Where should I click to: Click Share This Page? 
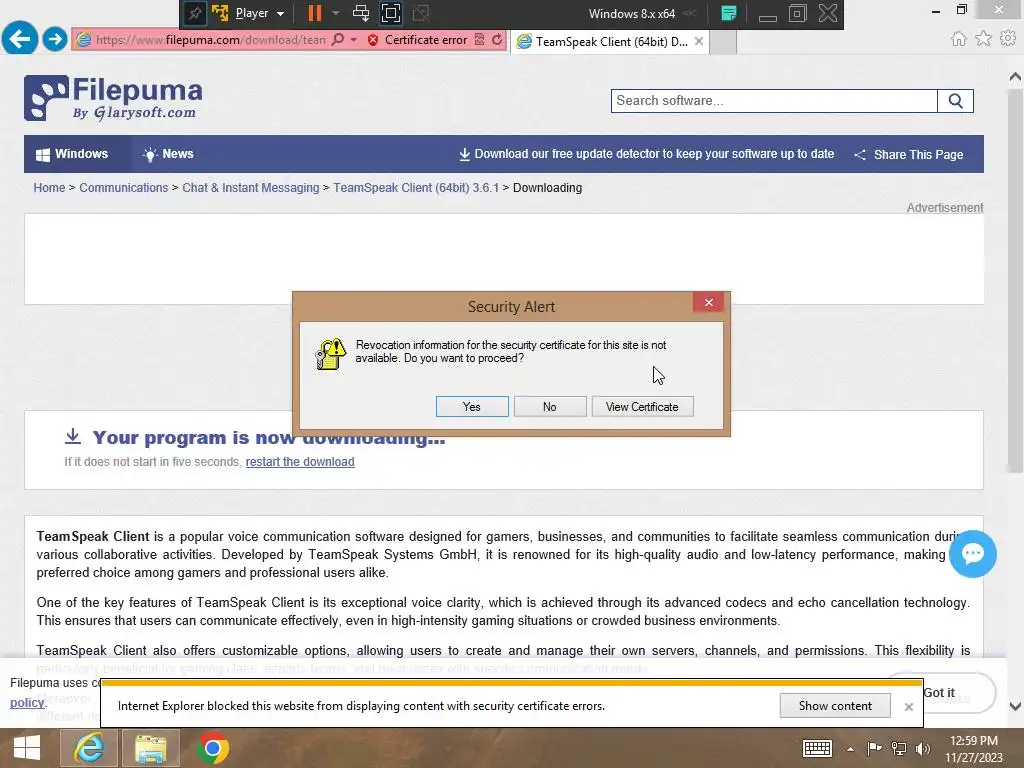909,155
